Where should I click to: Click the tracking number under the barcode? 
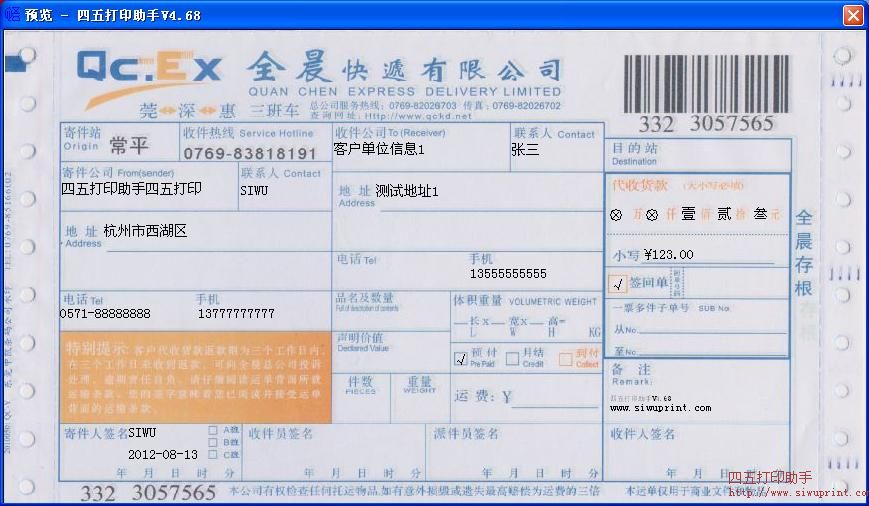point(706,124)
